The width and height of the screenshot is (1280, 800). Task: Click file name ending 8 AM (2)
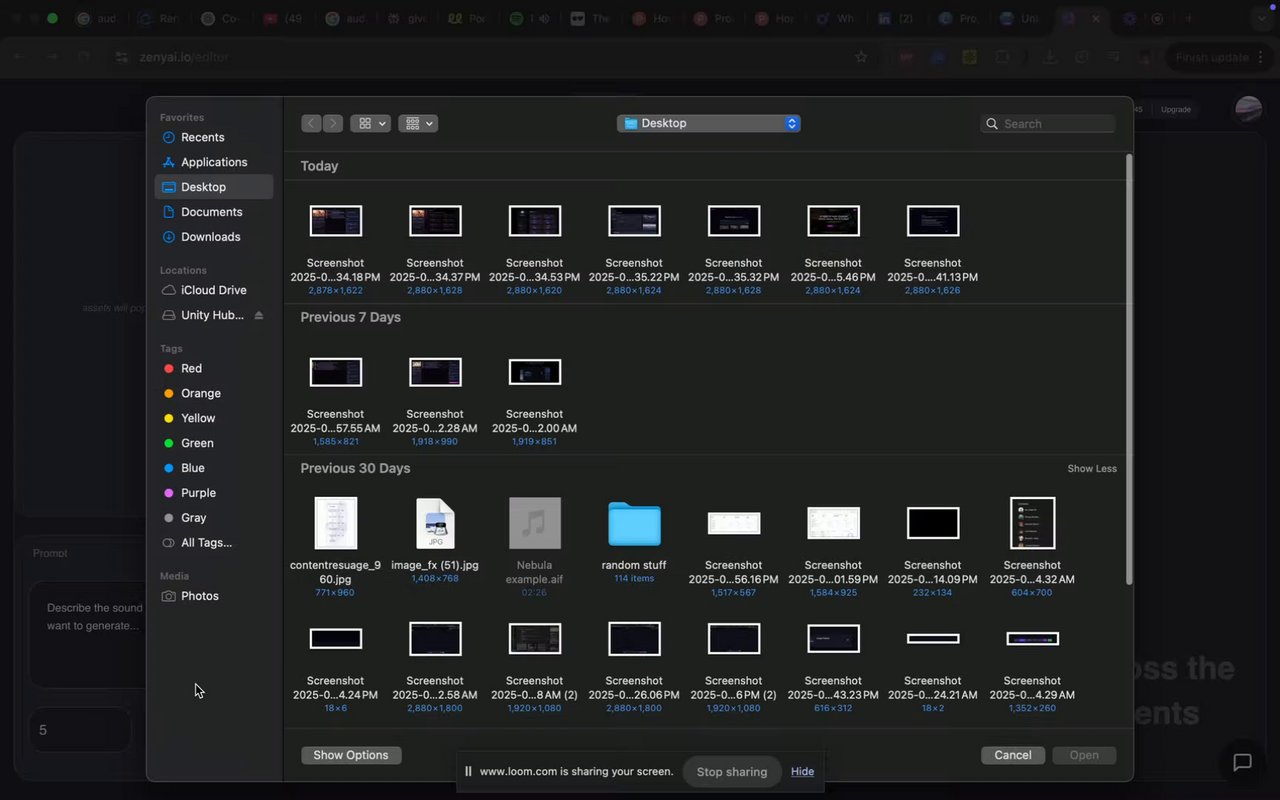535,688
